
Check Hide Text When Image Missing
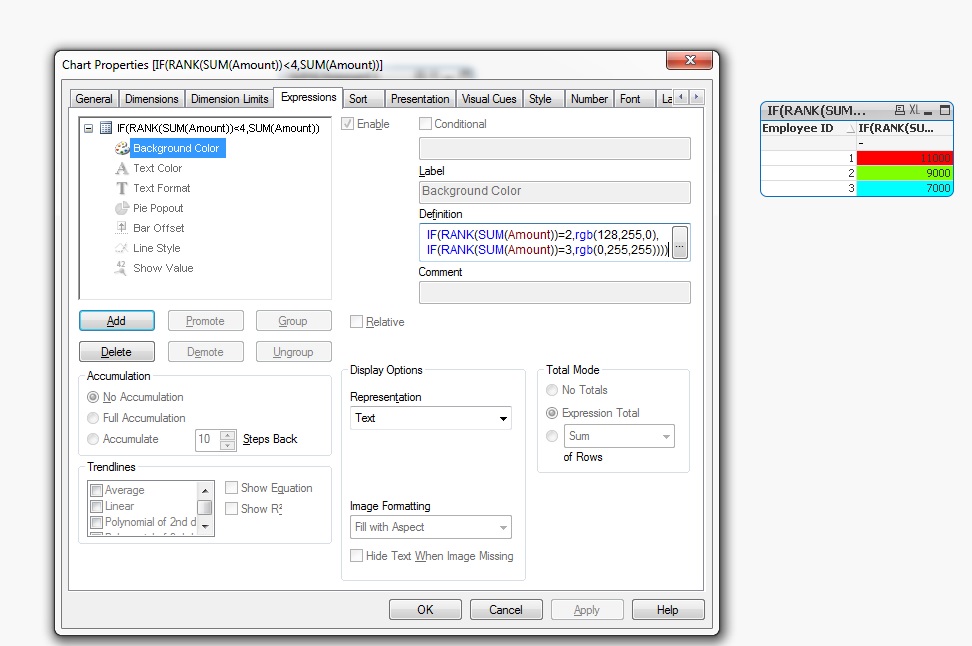pos(356,555)
